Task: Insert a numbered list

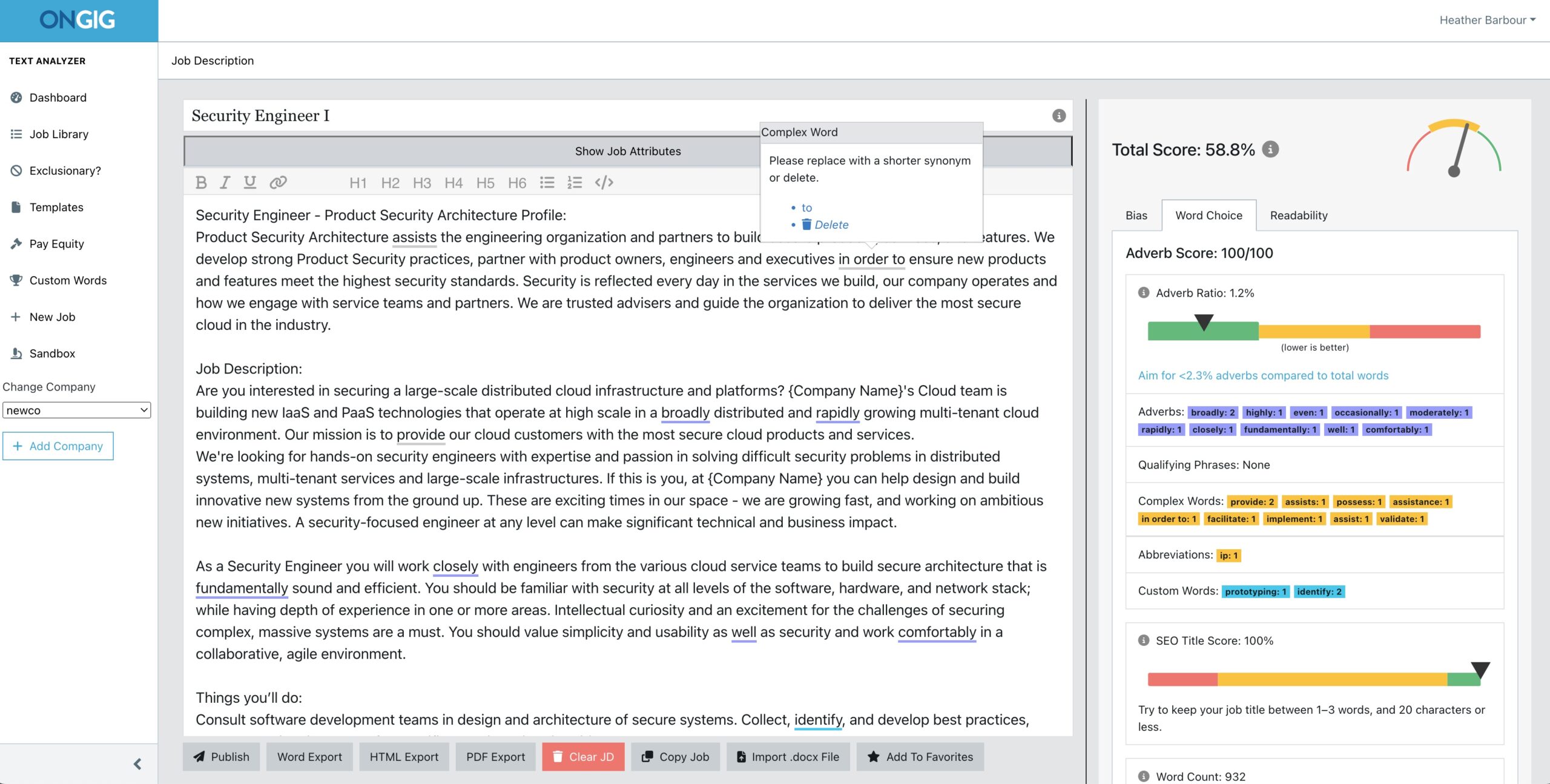Action: pyautogui.click(x=574, y=182)
